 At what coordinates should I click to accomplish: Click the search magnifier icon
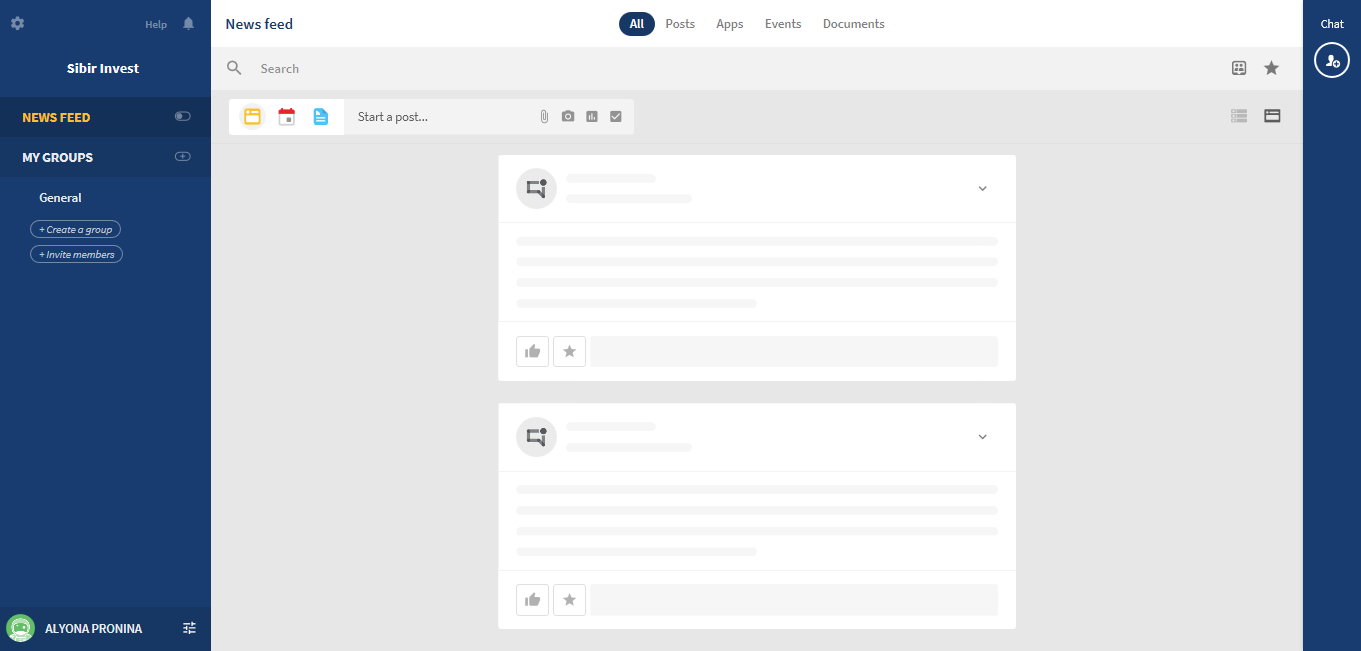234,68
